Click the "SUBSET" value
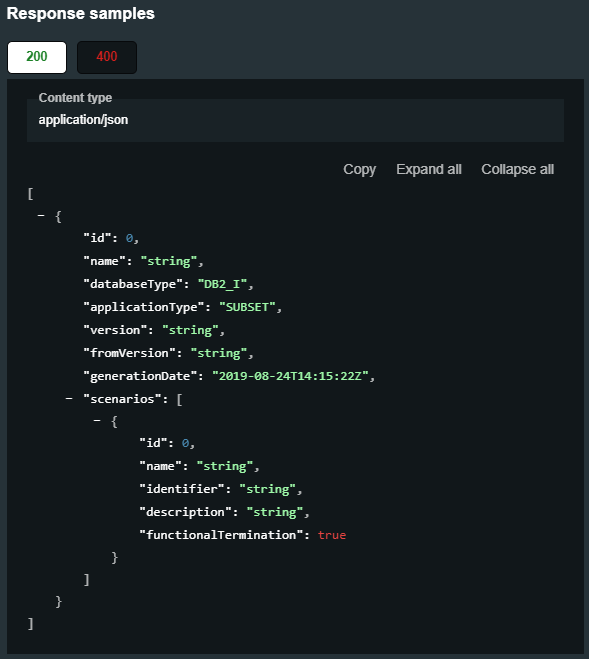The width and height of the screenshot is (589, 659). click(247, 307)
